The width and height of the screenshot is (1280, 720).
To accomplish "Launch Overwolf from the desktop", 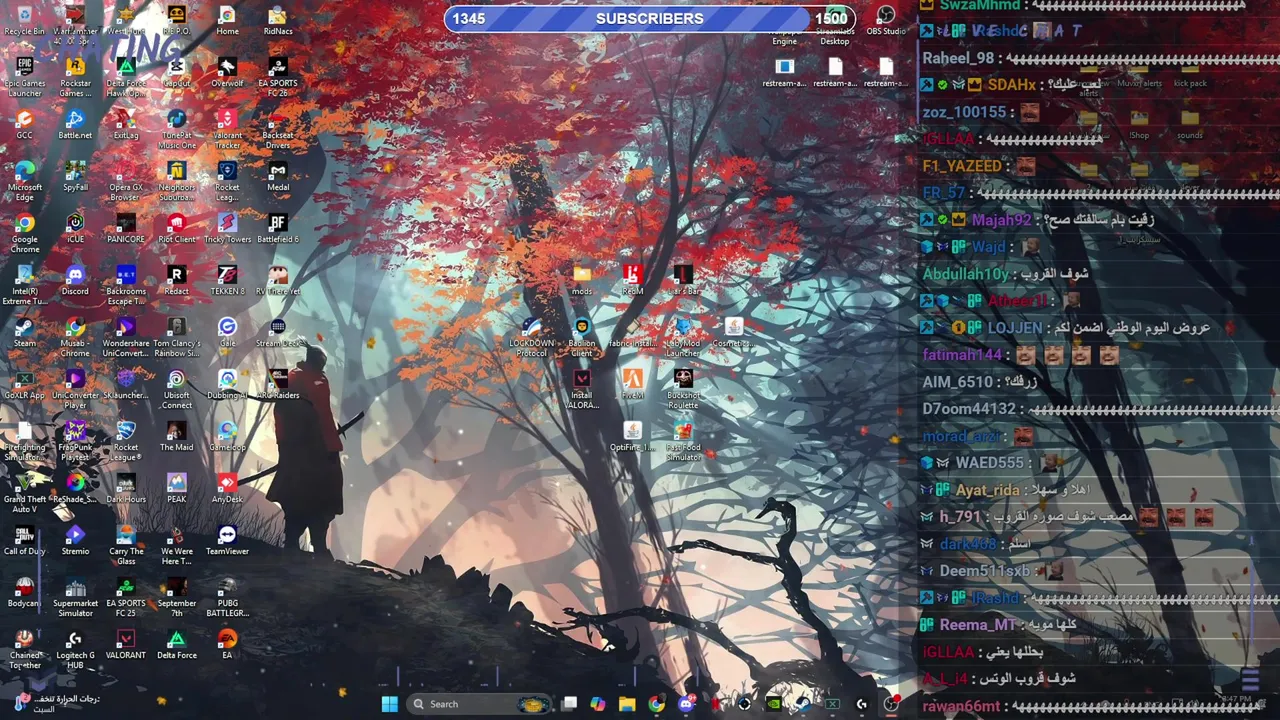I will [227, 73].
